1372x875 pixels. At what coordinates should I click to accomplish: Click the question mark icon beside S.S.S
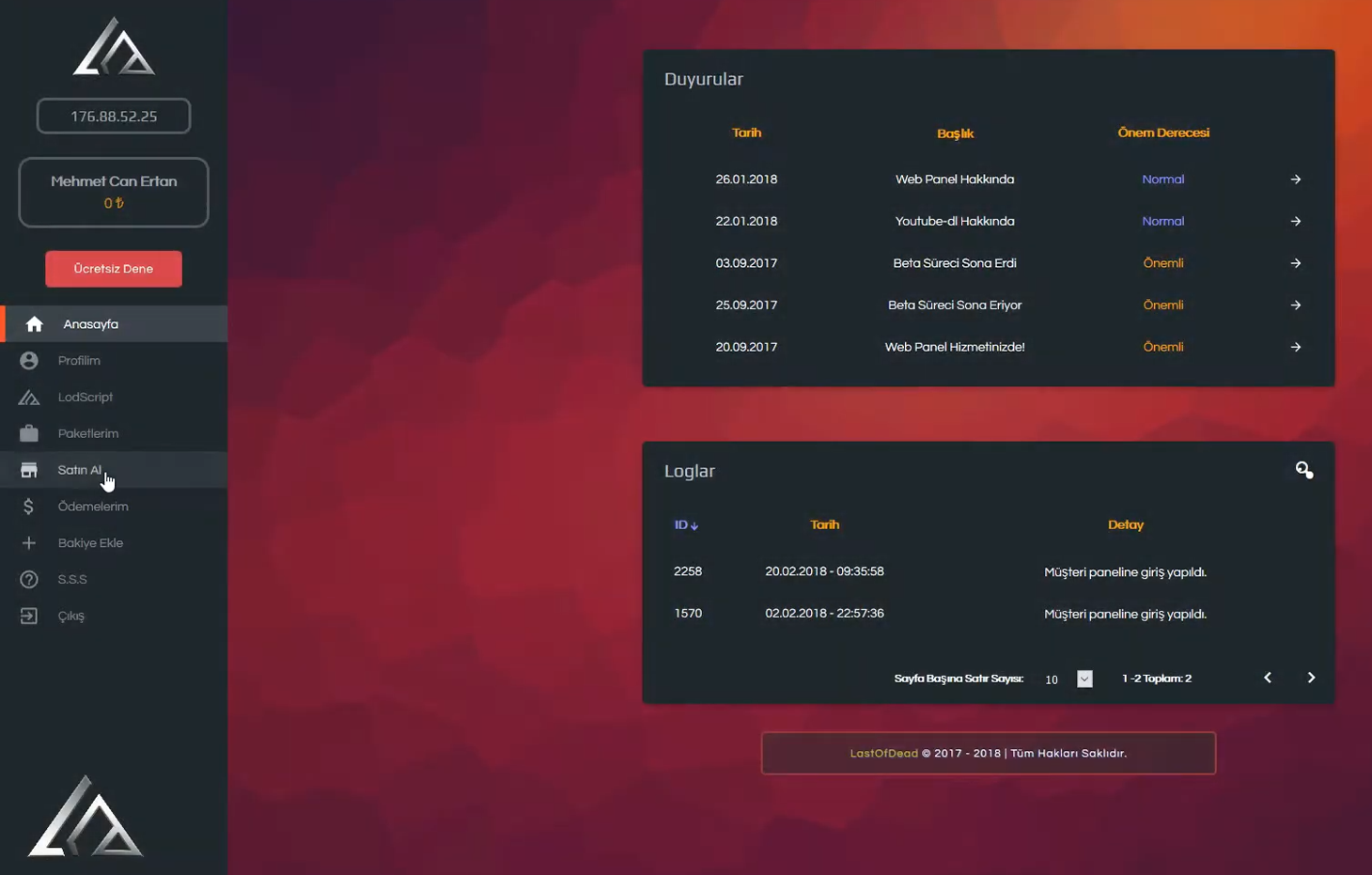[29, 580]
